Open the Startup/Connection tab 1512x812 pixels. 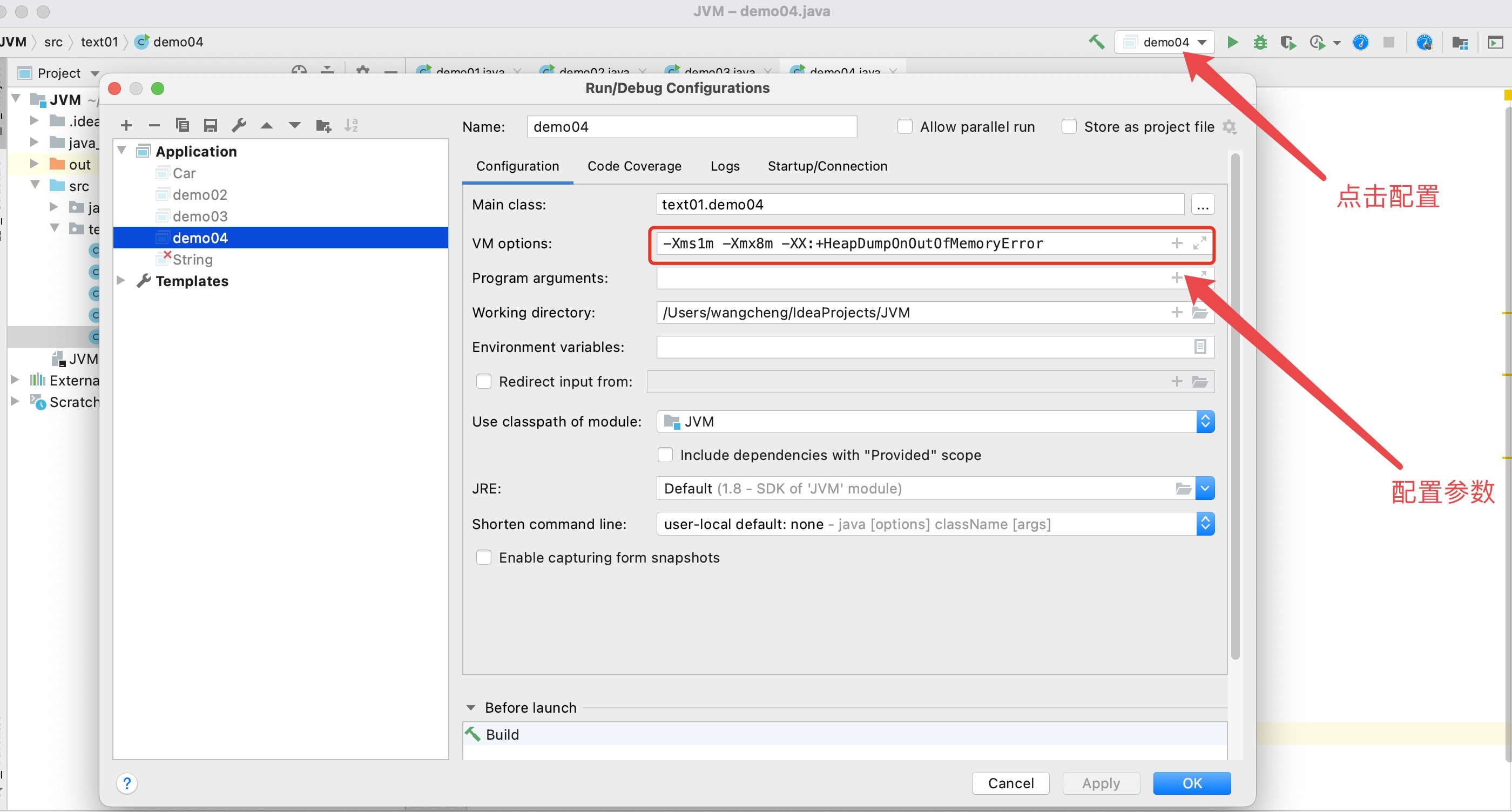[828, 166]
